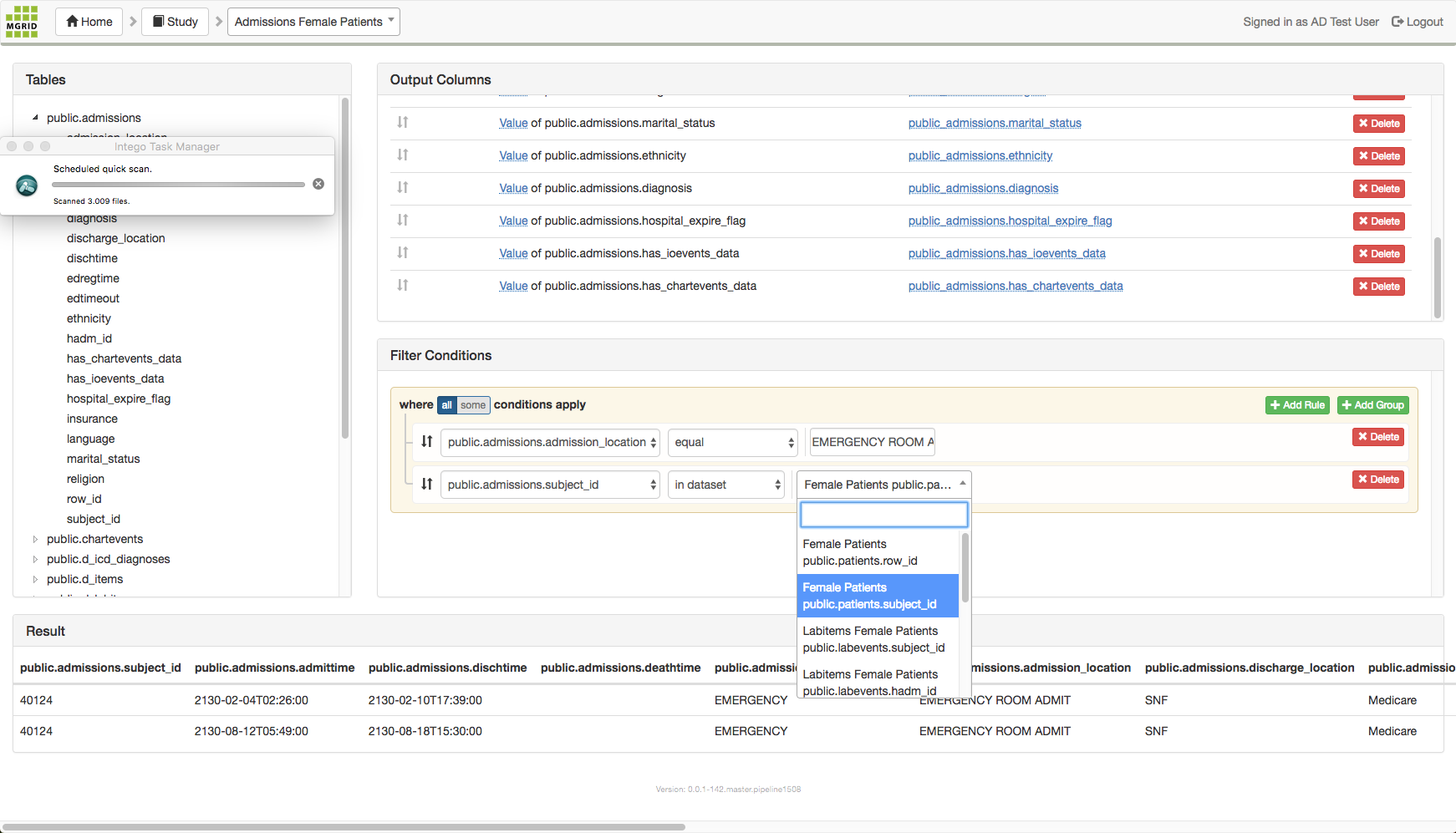Screen dimensions: 1456x833
Task: Select hadm_id in tables tree
Action: coord(89,338)
